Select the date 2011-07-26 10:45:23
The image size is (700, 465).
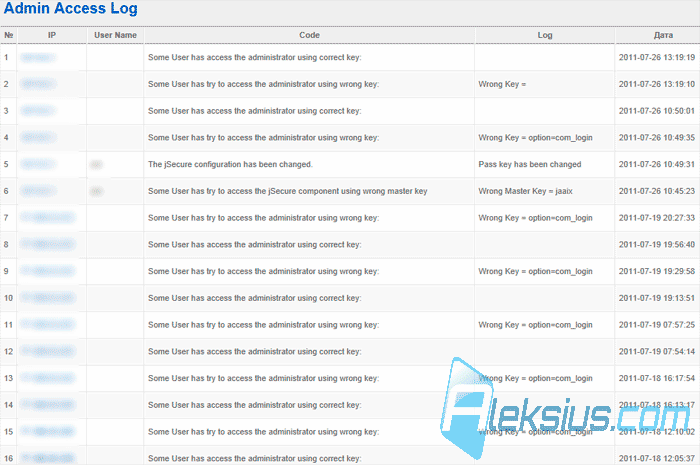click(x=657, y=191)
